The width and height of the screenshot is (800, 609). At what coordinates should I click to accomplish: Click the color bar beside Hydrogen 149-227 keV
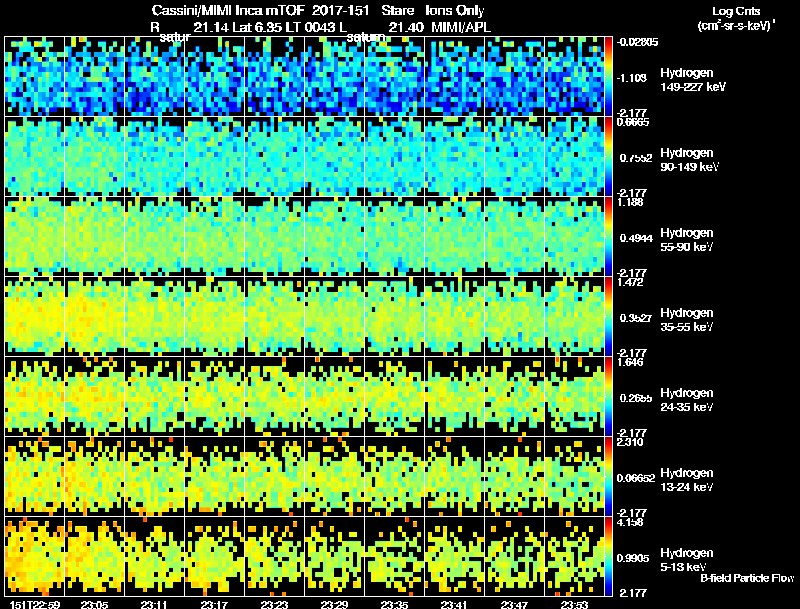click(608, 77)
